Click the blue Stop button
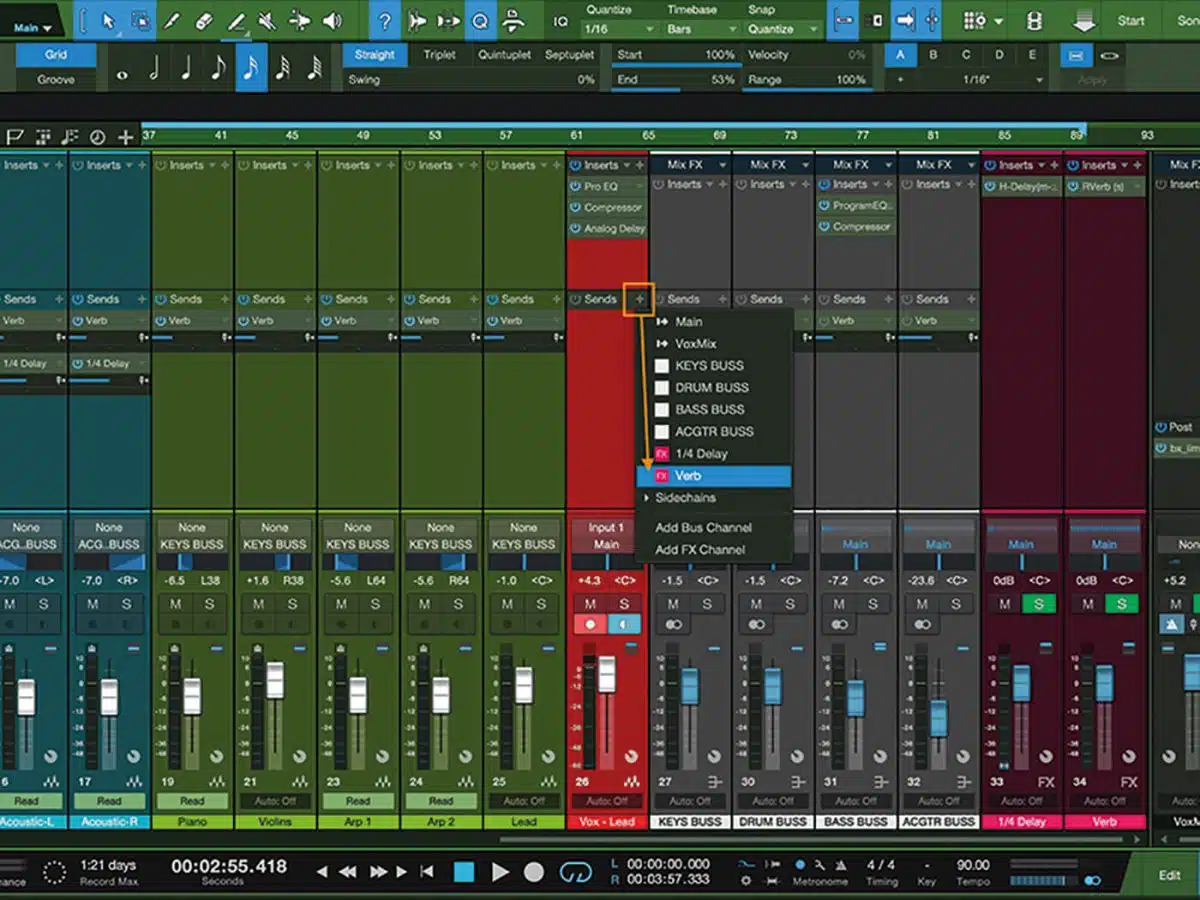 pos(464,872)
